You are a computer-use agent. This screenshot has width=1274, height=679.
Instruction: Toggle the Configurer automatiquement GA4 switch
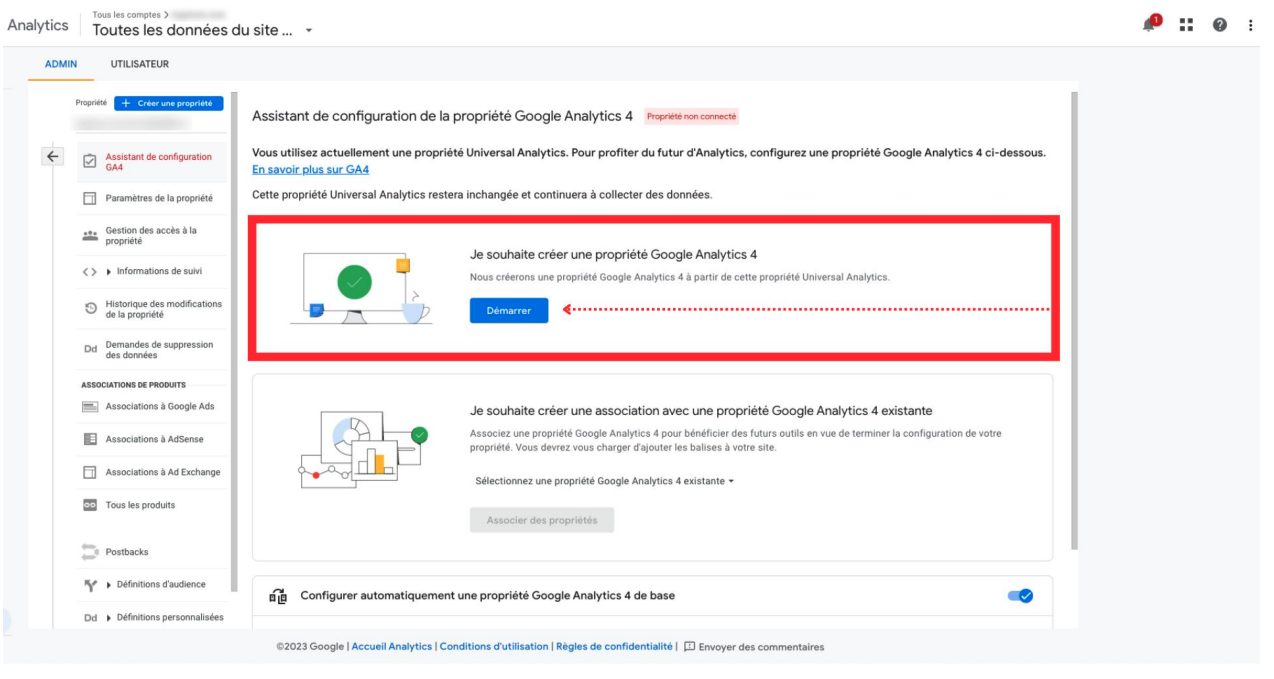pos(1020,596)
